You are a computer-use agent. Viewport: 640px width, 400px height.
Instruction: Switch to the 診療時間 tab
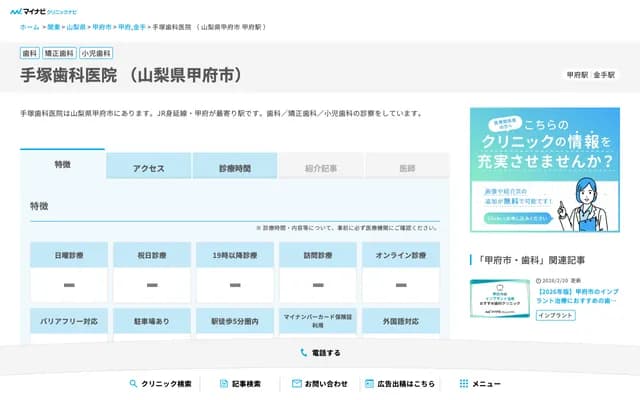point(235,168)
